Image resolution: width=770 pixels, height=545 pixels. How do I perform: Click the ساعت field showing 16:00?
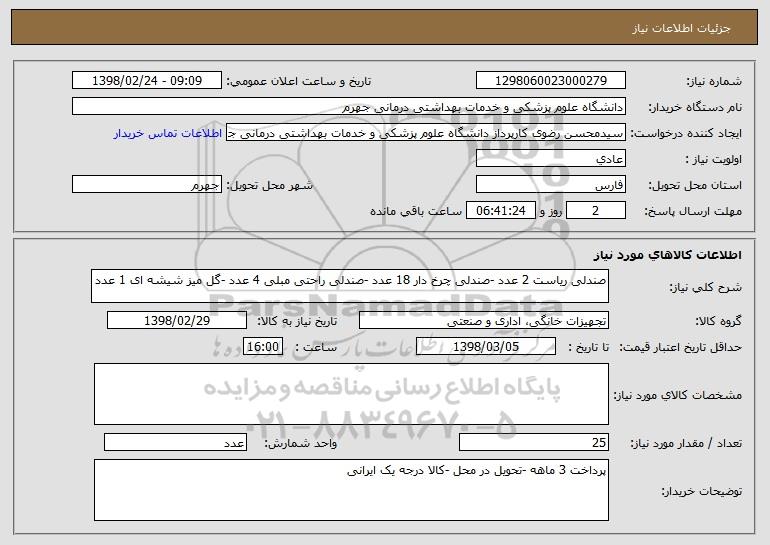[x=263, y=347]
